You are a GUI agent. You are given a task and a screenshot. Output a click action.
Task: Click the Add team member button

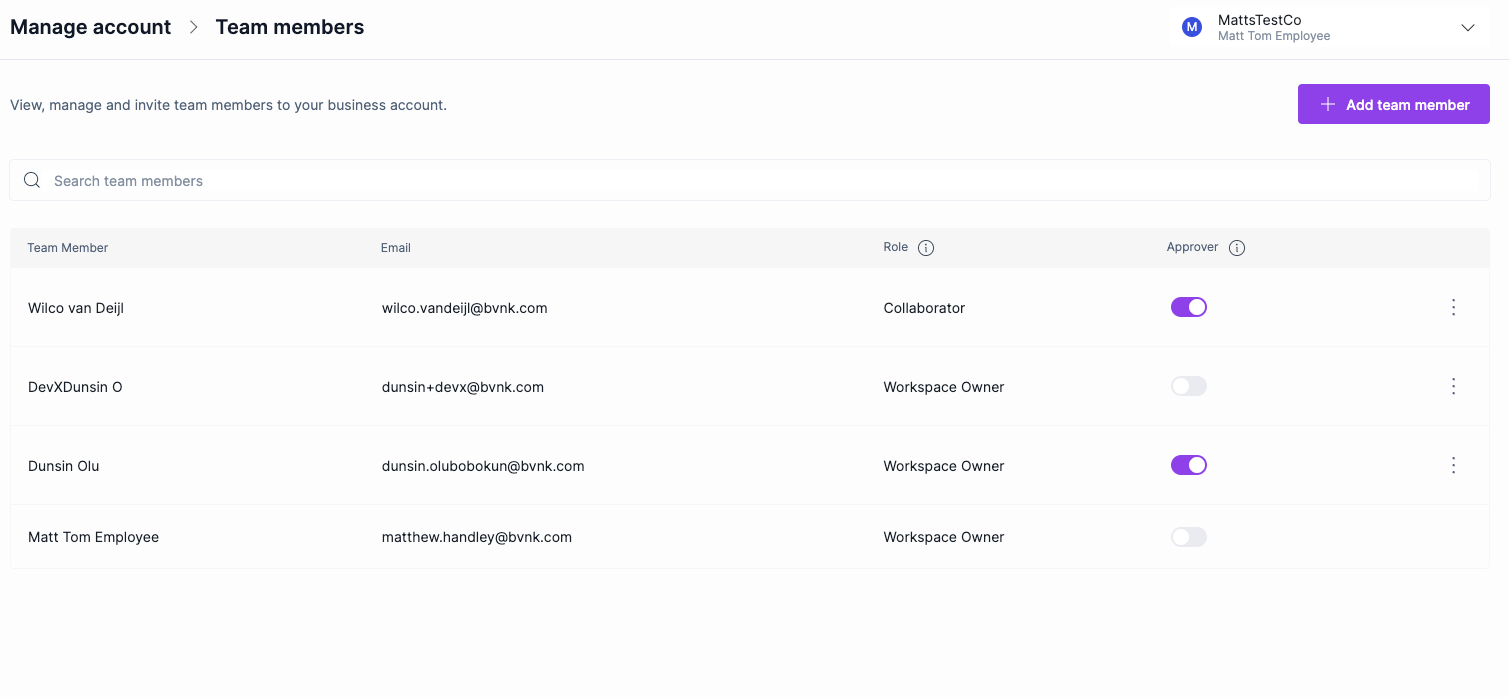click(x=1393, y=103)
